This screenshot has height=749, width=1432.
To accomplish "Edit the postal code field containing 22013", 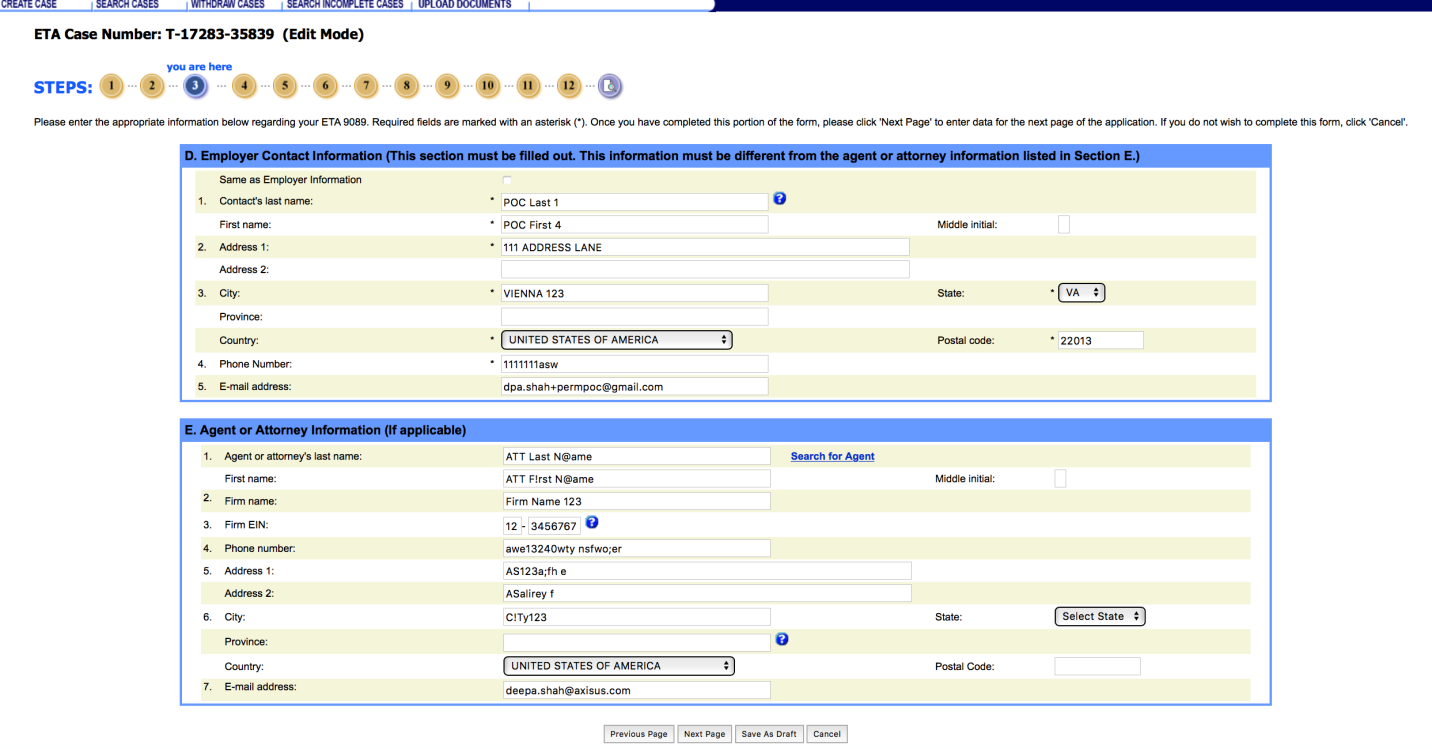I will click(x=1100, y=341).
